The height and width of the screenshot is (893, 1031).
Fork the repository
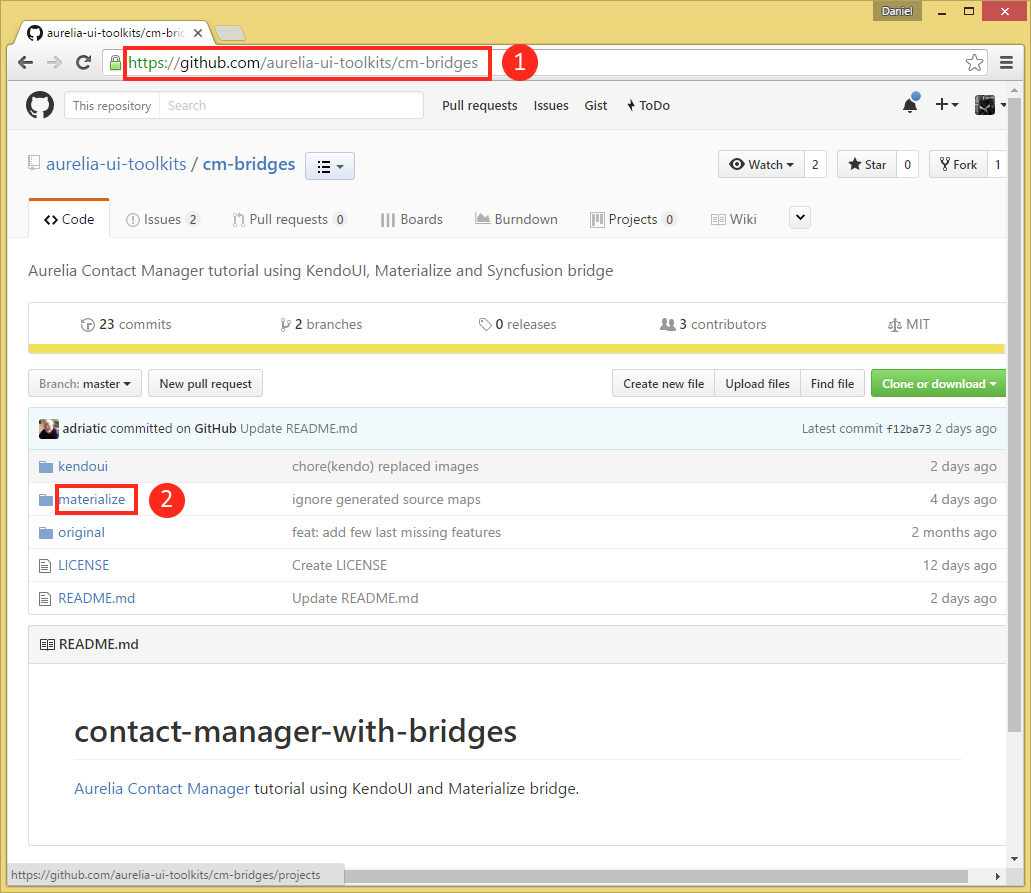coord(959,164)
